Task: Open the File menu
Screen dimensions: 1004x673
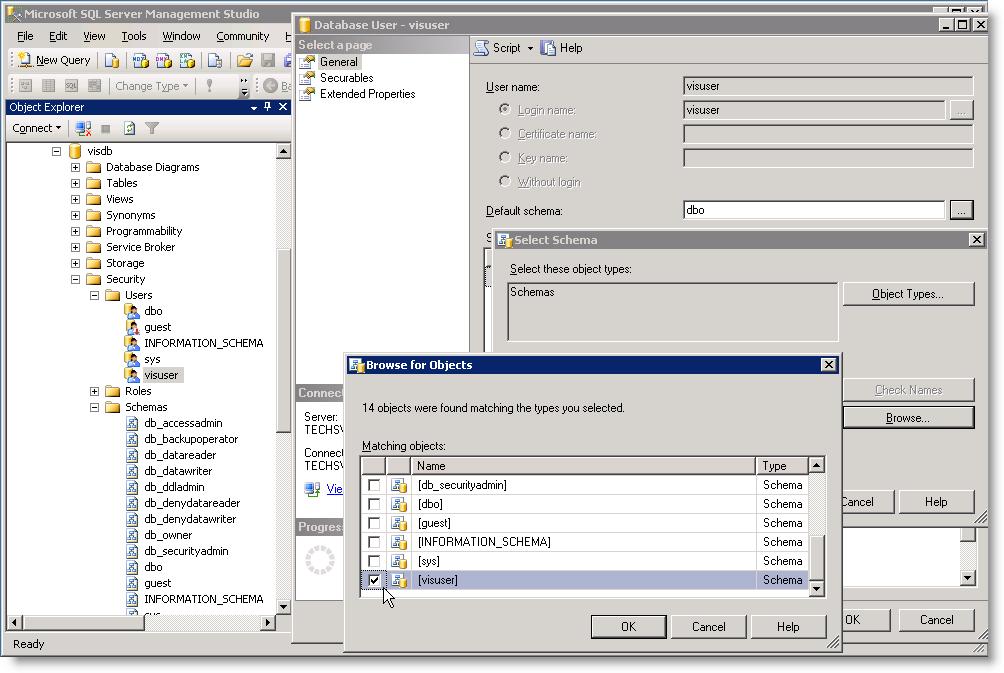Action: click(x=25, y=36)
